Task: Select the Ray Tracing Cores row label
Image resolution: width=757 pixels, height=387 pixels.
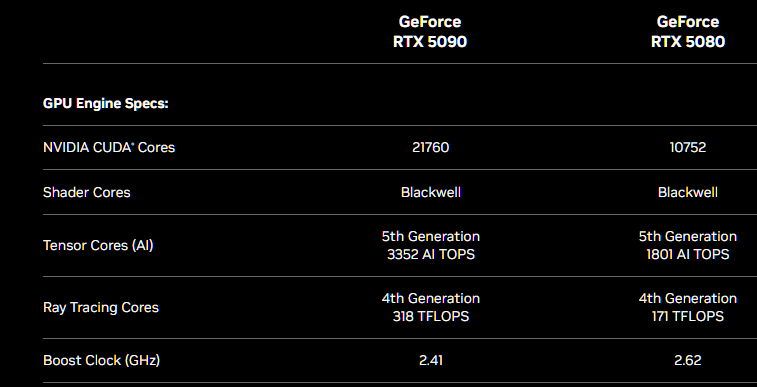Action: click(x=101, y=307)
